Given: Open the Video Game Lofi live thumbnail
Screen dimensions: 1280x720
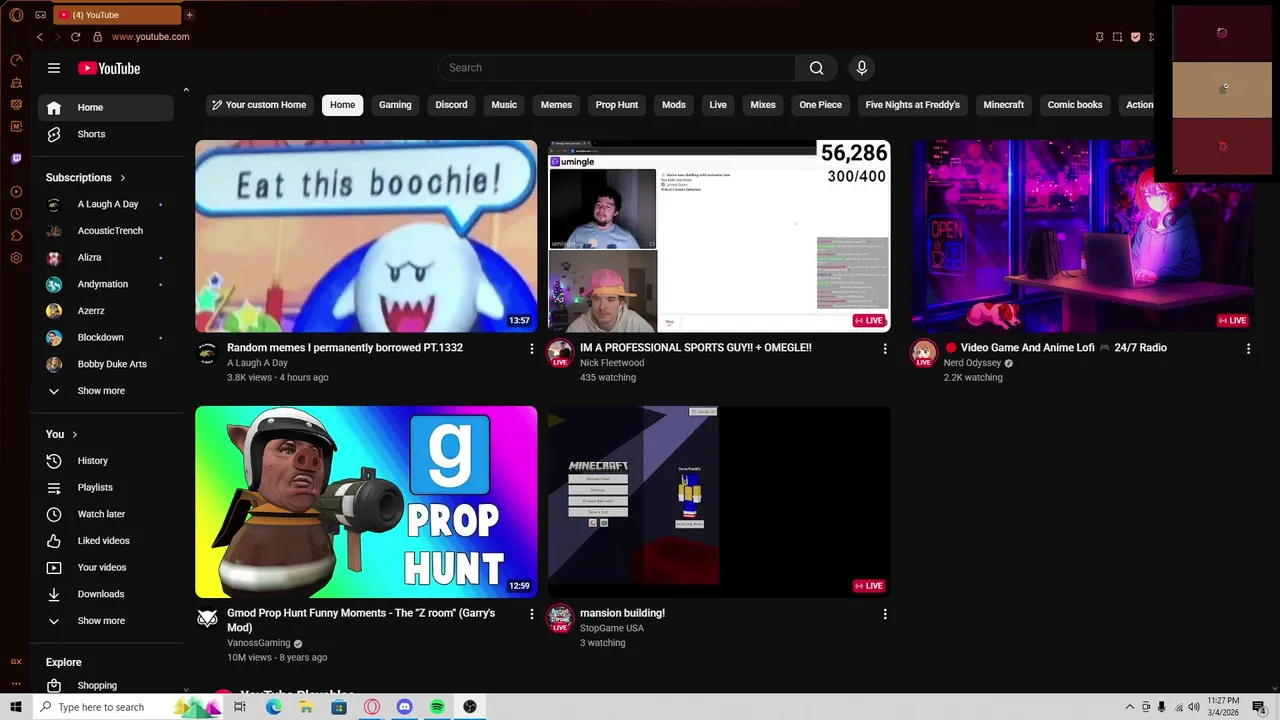Looking at the screenshot, I should 1082,236.
